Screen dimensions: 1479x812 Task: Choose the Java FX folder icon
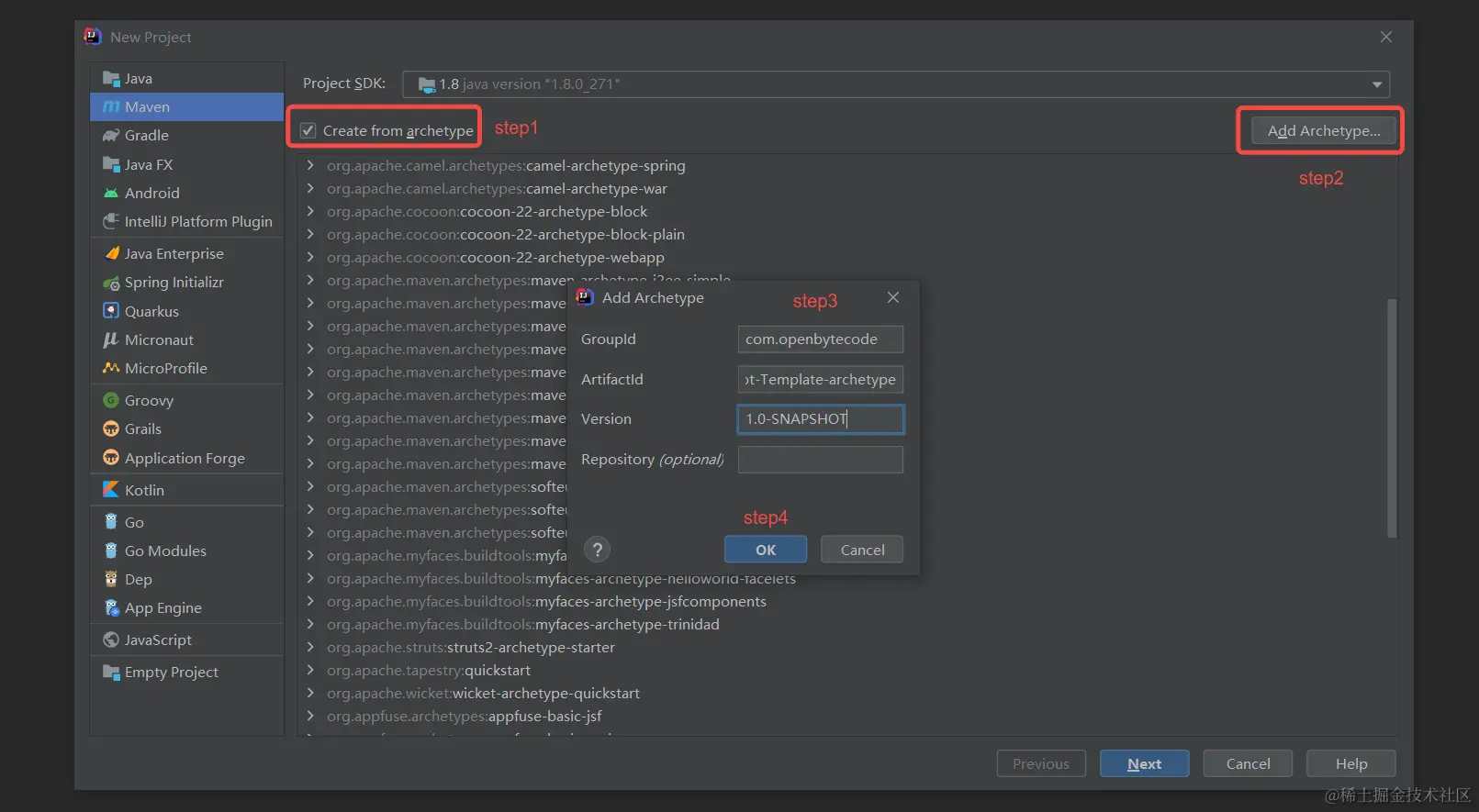(111, 164)
